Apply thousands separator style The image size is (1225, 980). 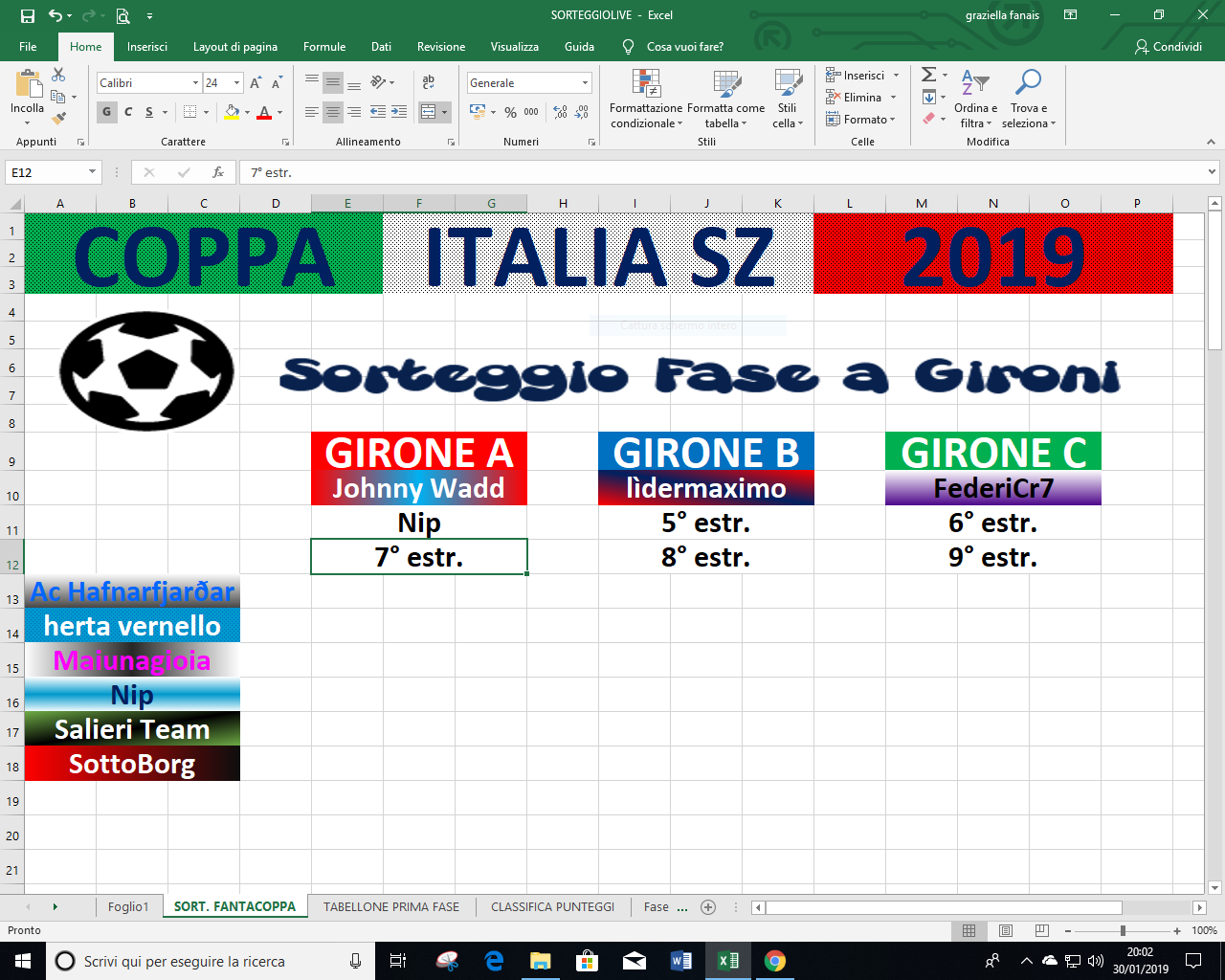coord(531,112)
